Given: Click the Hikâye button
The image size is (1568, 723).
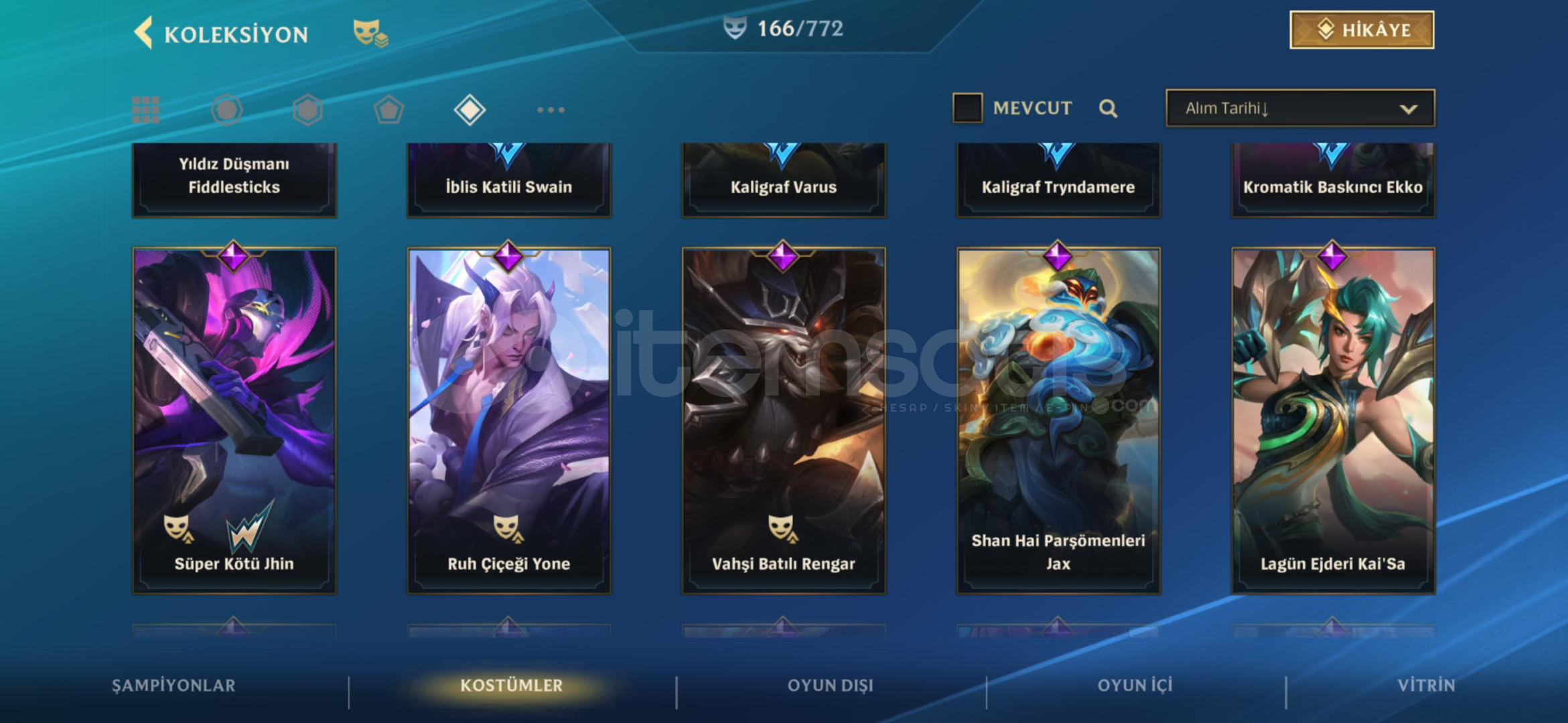Looking at the screenshot, I should coord(1362,29).
